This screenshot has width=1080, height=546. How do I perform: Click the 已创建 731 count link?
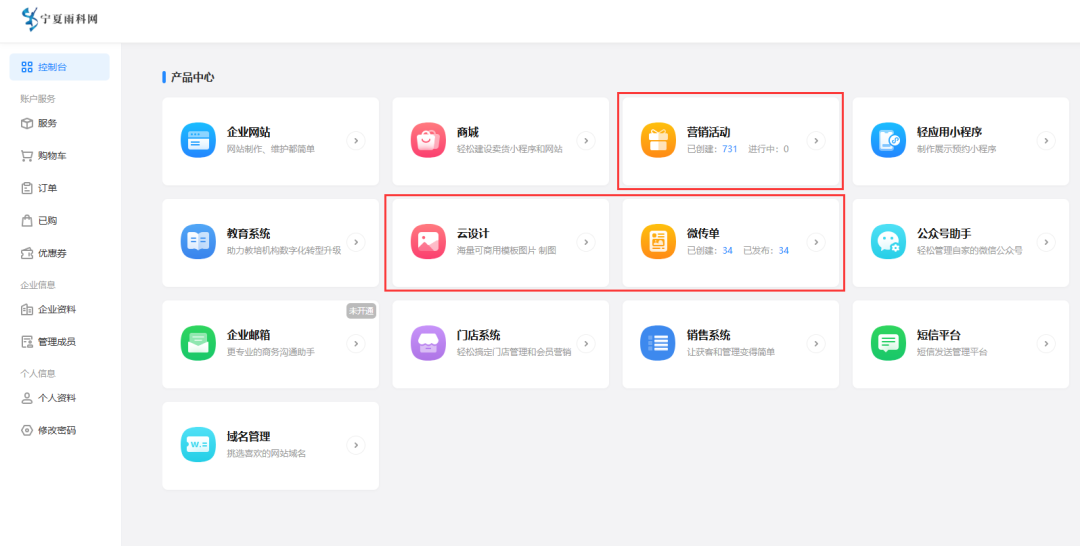729,149
